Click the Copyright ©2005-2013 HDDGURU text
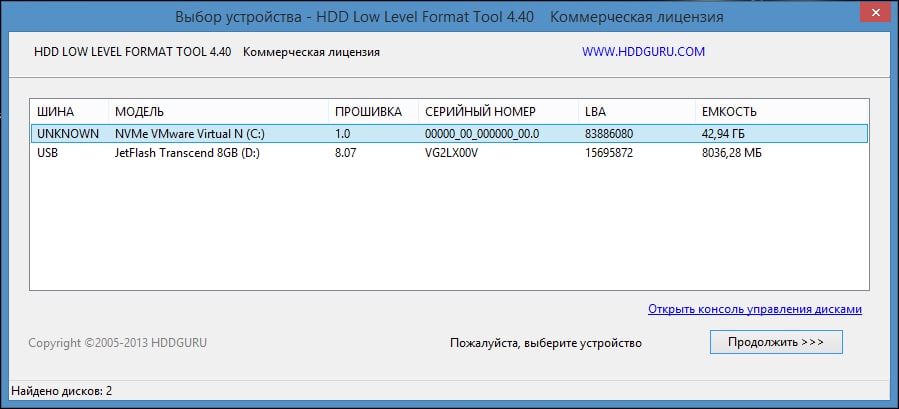Screen dimensions: 899x409 (x=118, y=343)
